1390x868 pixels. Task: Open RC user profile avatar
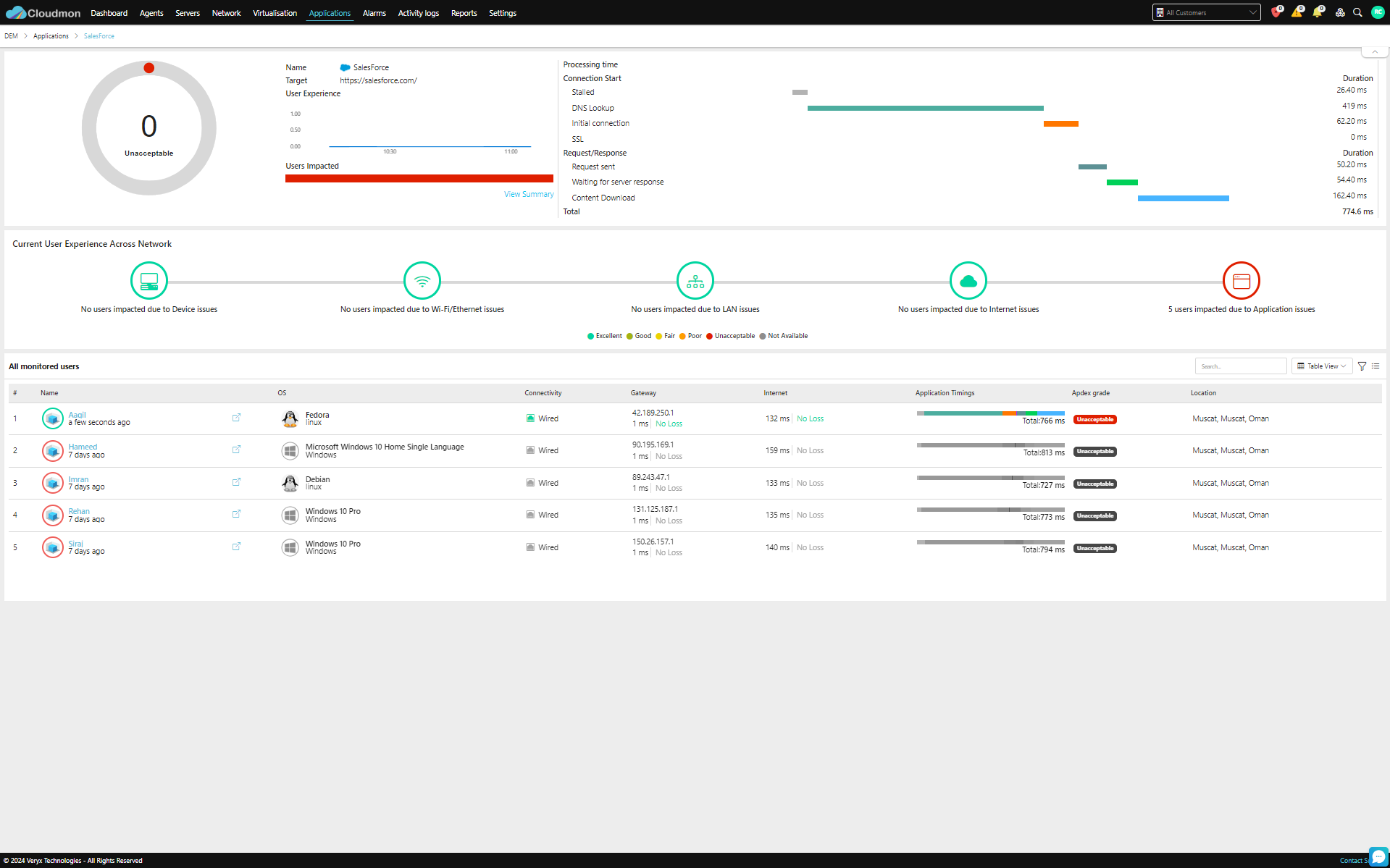(x=1378, y=12)
